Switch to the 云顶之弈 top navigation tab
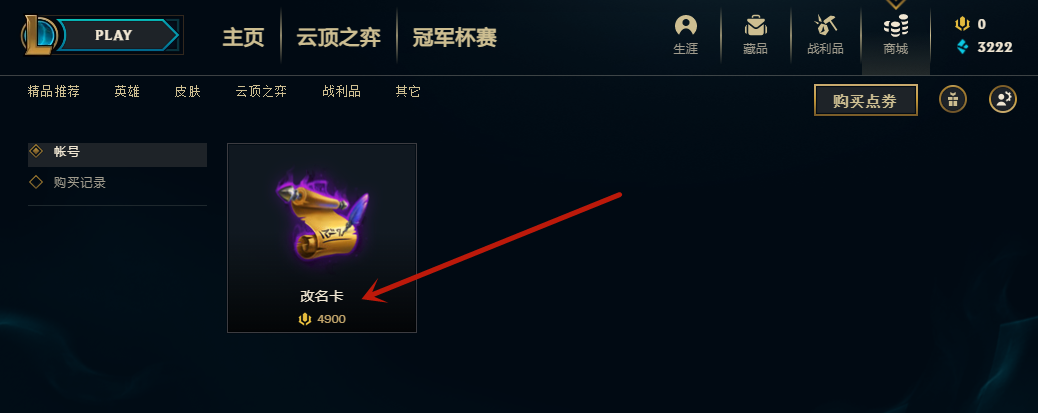This screenshot has width=1038, height=413. pyautogui.click(x=338, y=37)
